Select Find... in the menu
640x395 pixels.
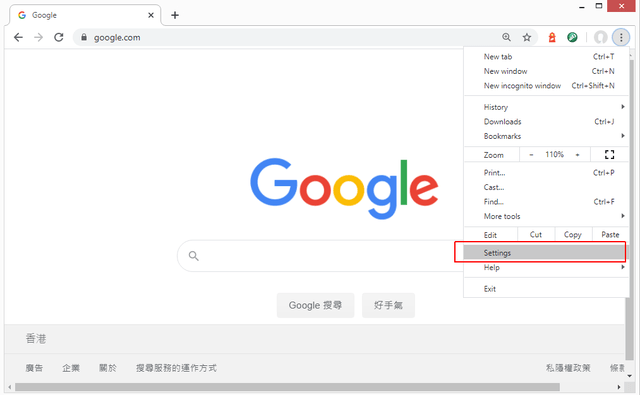coord(546,202)
